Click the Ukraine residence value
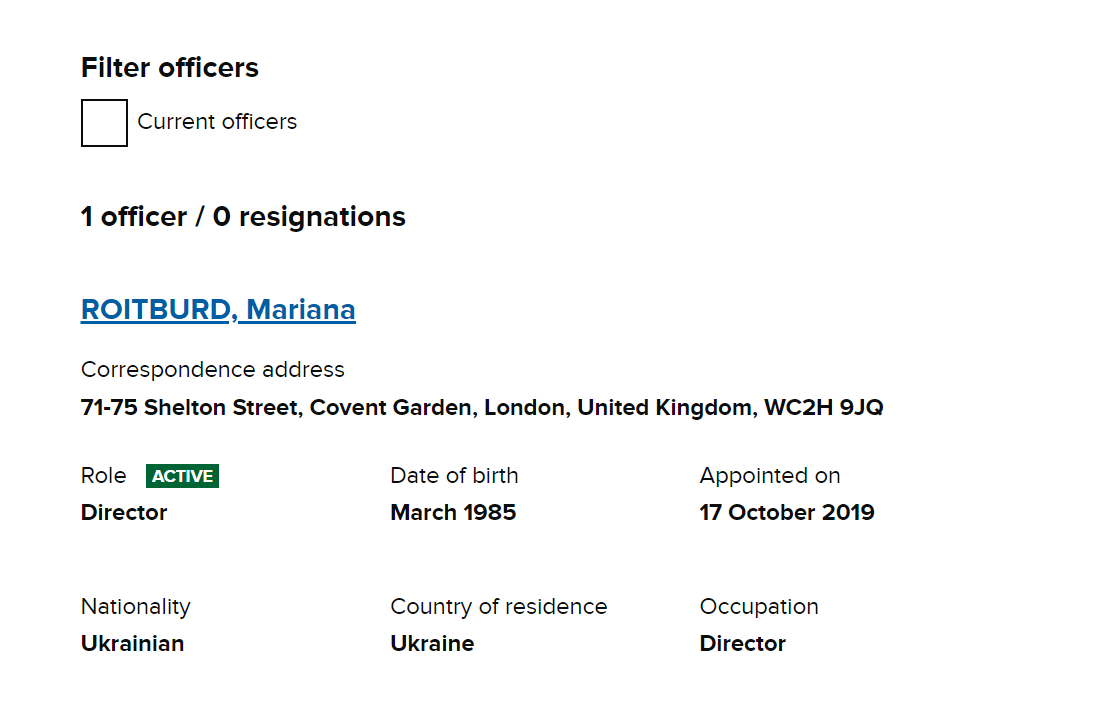The image size is (1099, 723). (432, 643)
